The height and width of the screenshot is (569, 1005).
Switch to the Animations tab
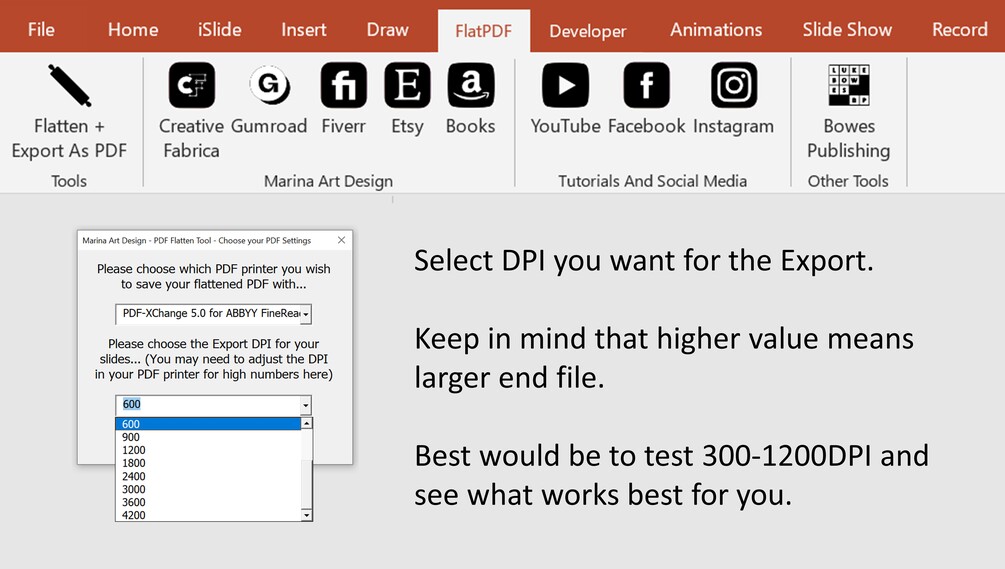[716, 30]
